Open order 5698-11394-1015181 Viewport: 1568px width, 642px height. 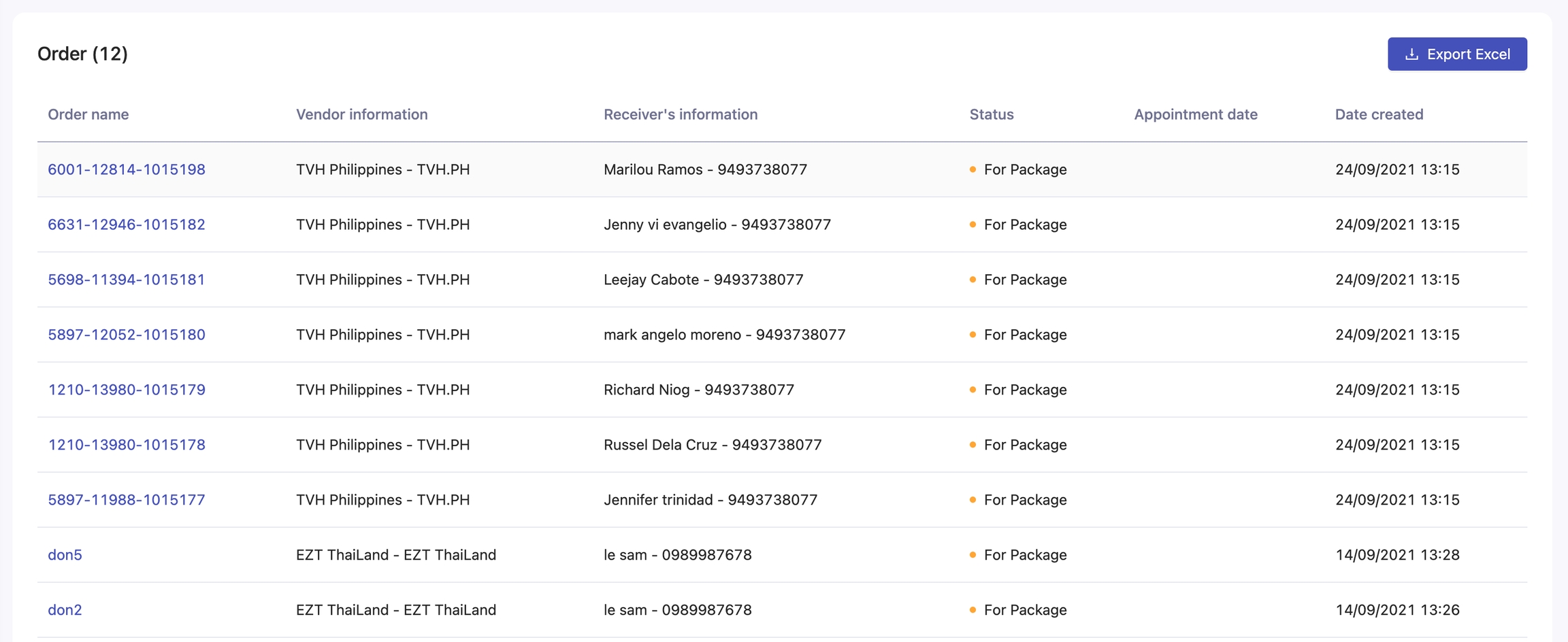coord(127,280)
